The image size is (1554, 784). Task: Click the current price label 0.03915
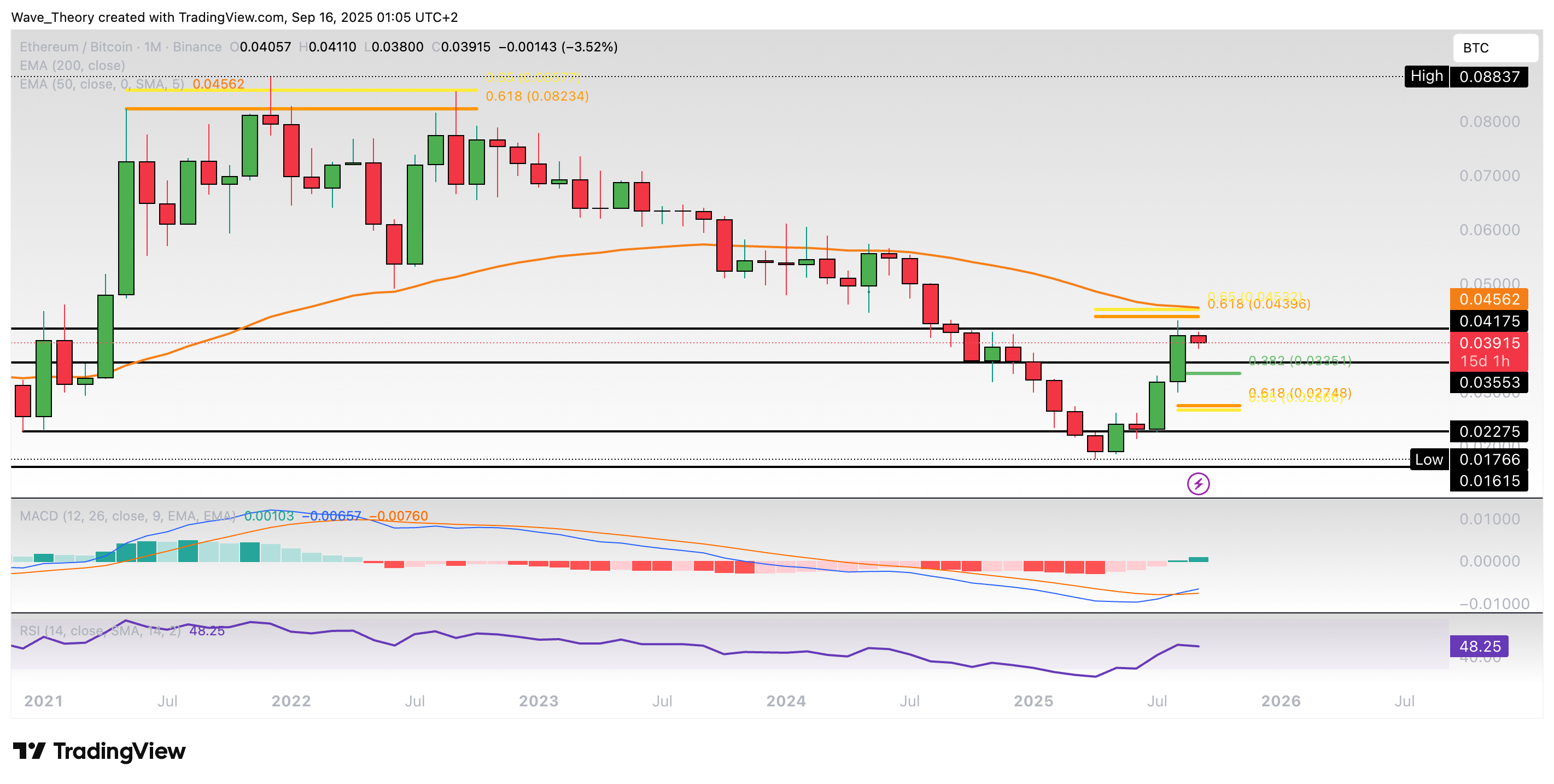pos(1489,343)
